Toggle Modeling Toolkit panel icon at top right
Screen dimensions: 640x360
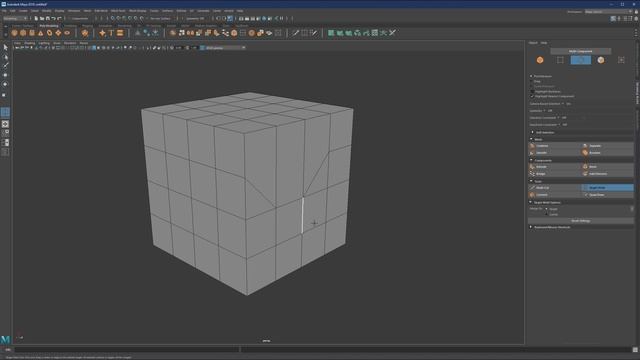[x=613, y=18]
